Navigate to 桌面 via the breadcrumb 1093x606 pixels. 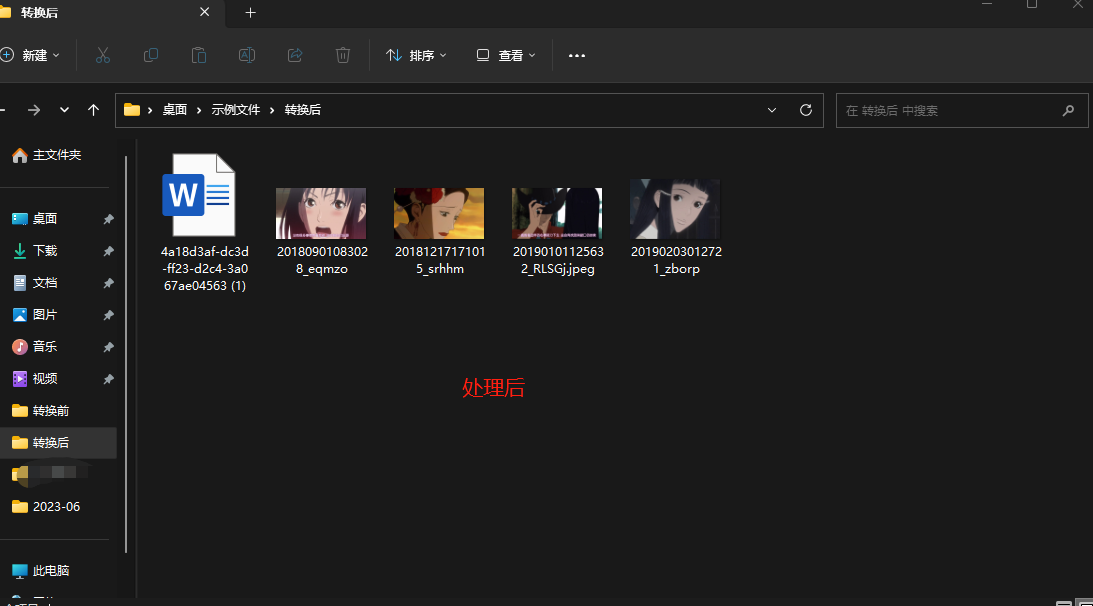pyautogui.click(x=174, y=109)
